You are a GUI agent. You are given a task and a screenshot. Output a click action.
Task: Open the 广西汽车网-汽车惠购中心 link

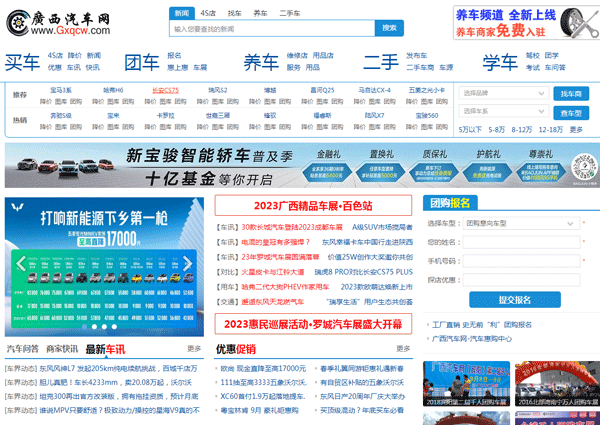coord(471,339)
